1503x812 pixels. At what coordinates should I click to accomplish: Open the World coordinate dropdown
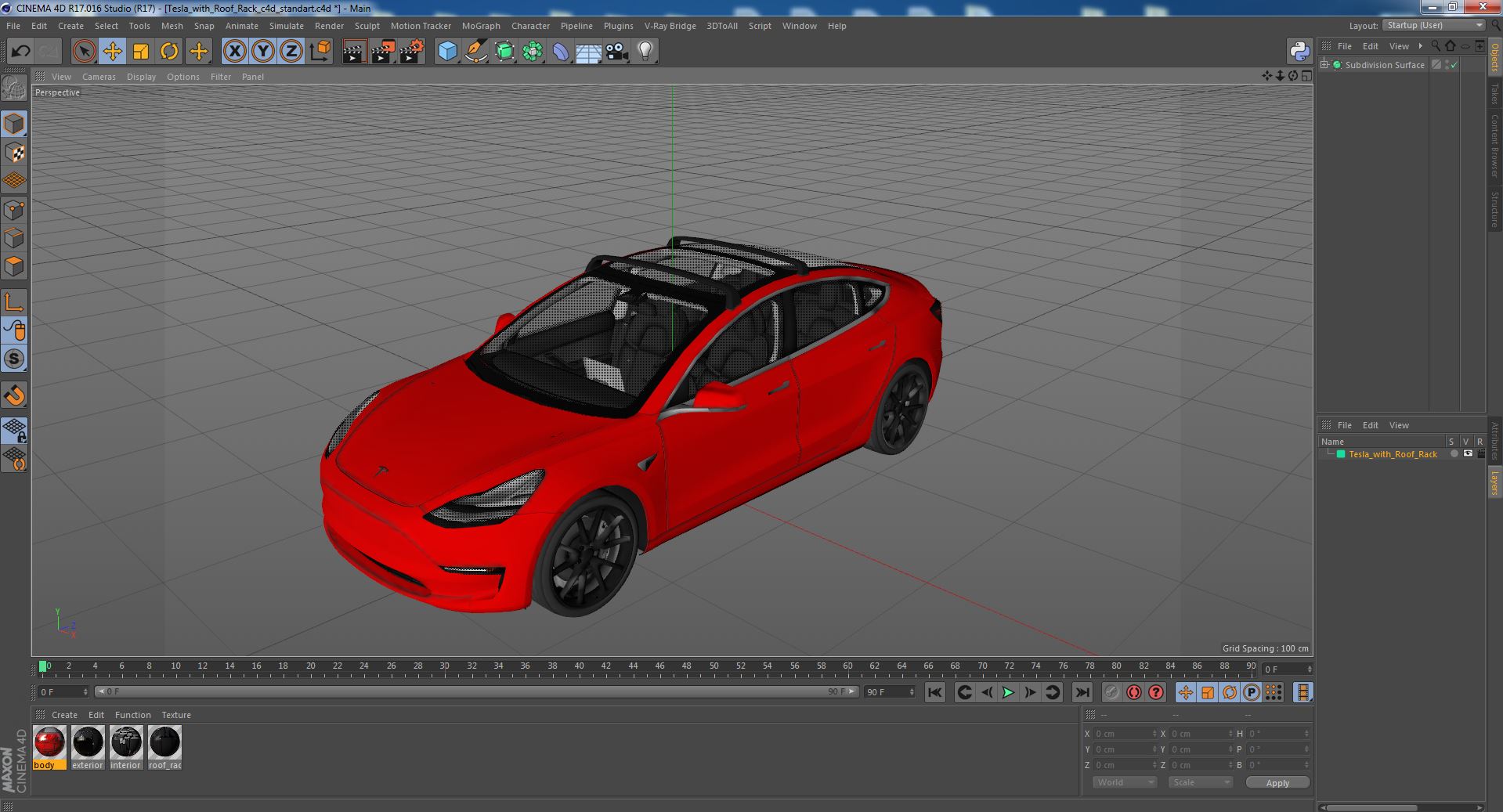[1124, 782]
